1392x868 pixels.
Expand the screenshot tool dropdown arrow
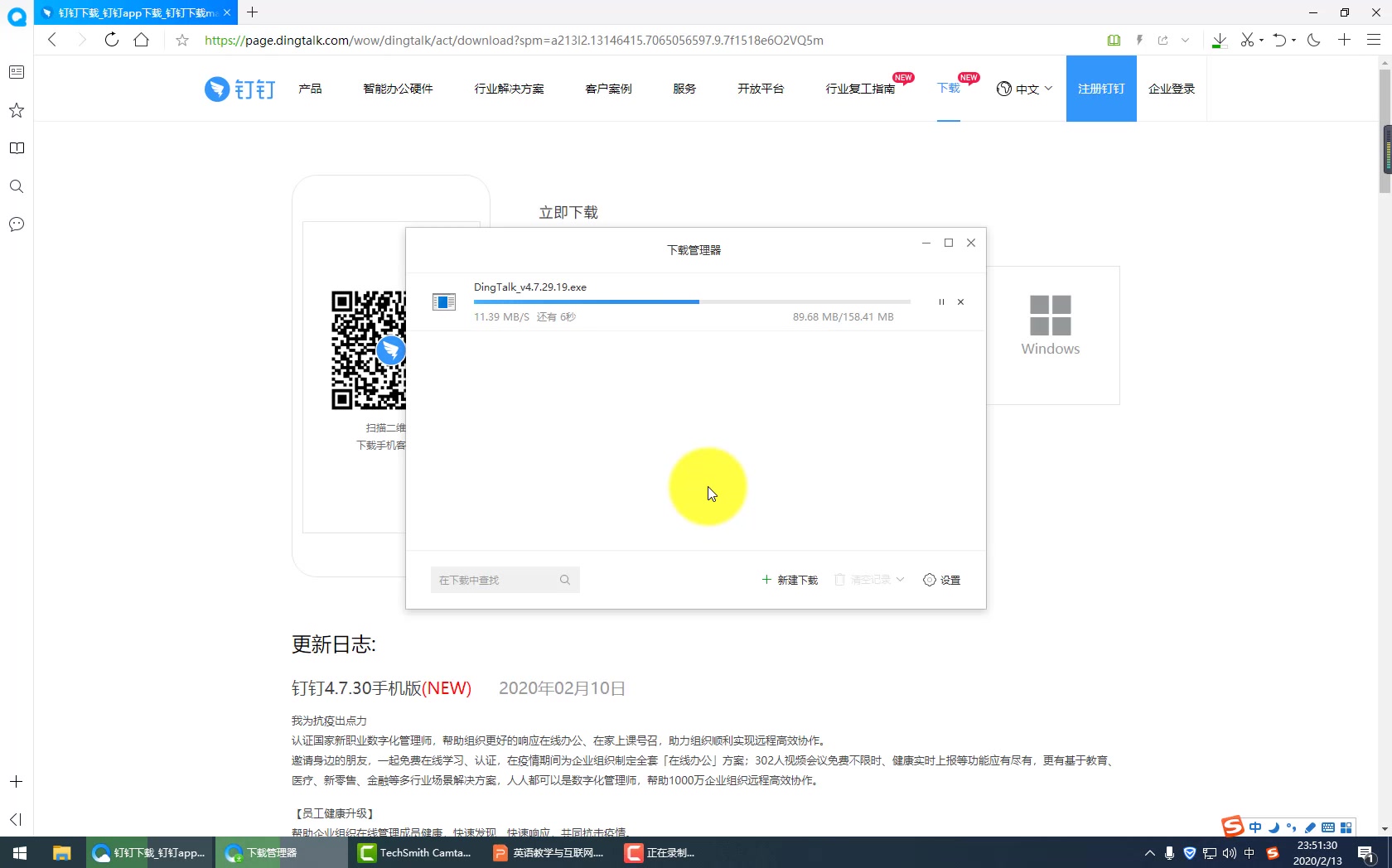pyautogui.click(x=1261, y=40)
